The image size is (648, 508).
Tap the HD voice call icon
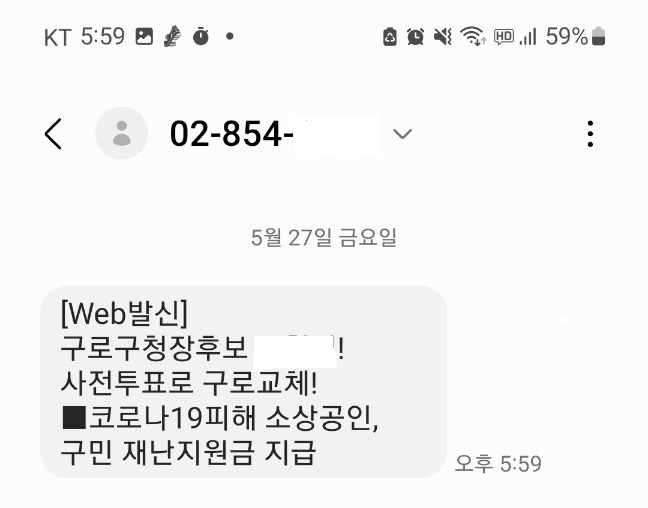504,36
